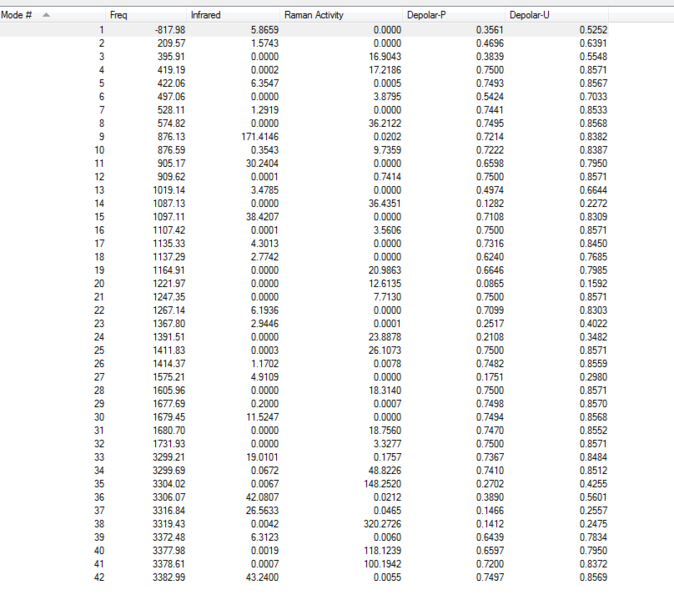Click infrared value 26.5633
This screenshot has height=600, width=674.
[x=262, y=511]
